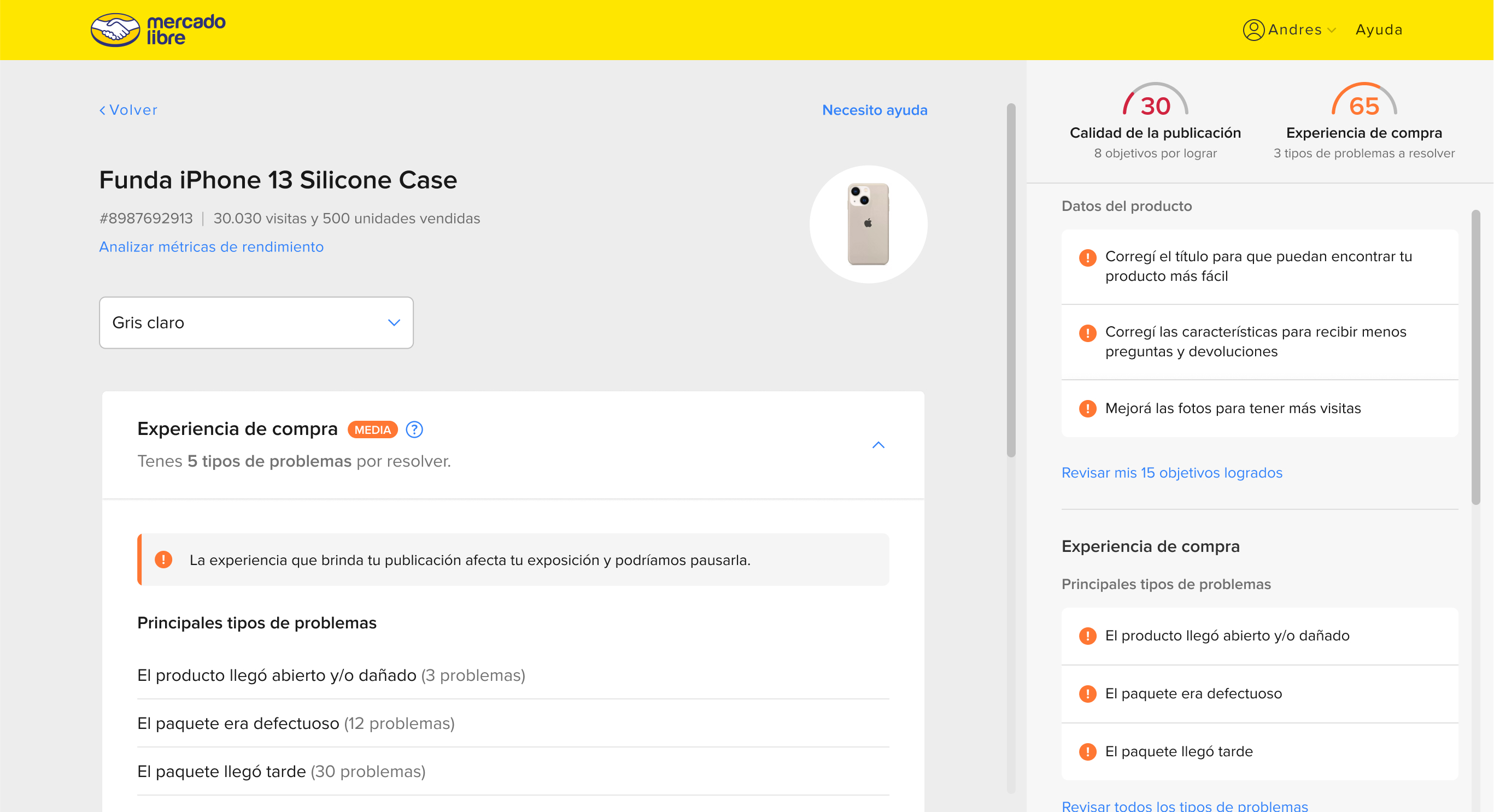Open 'Corregí las características' sidebar item
The width and height of the screenshot is (1494, 812).
tap(1255, 342)
